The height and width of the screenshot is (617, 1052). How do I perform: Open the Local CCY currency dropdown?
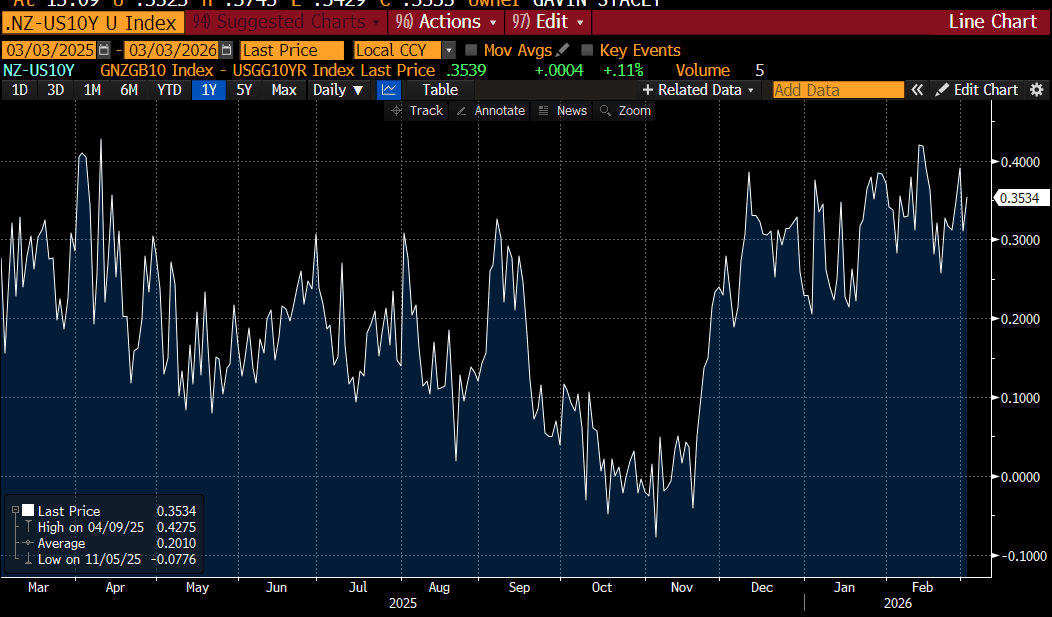pos(449,50)
